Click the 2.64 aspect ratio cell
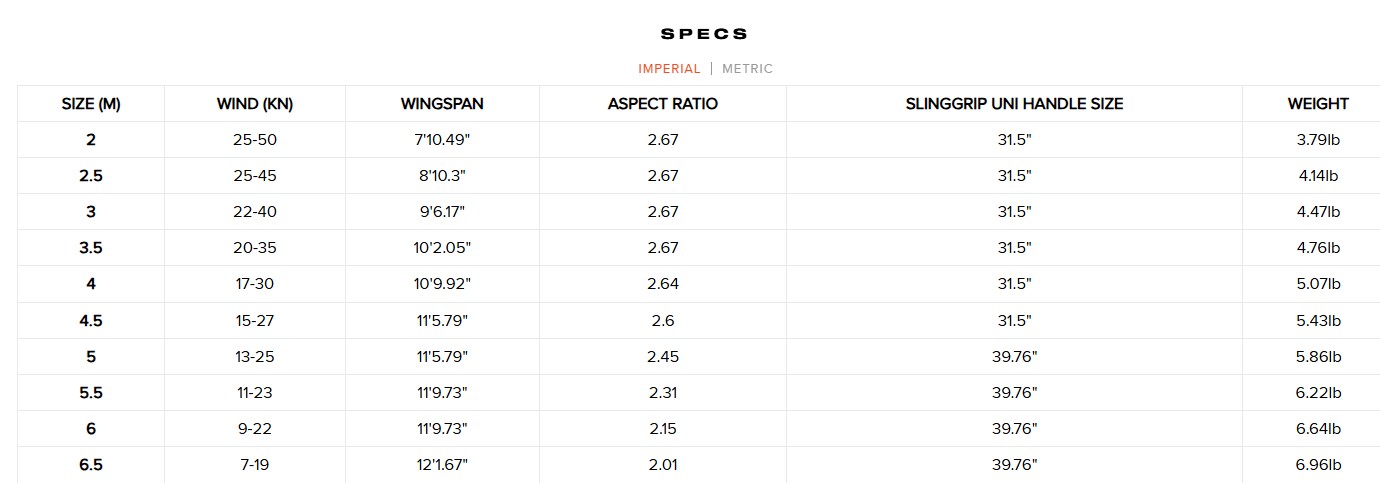The width and height of the screenshot is (1380, 483). 663,284
